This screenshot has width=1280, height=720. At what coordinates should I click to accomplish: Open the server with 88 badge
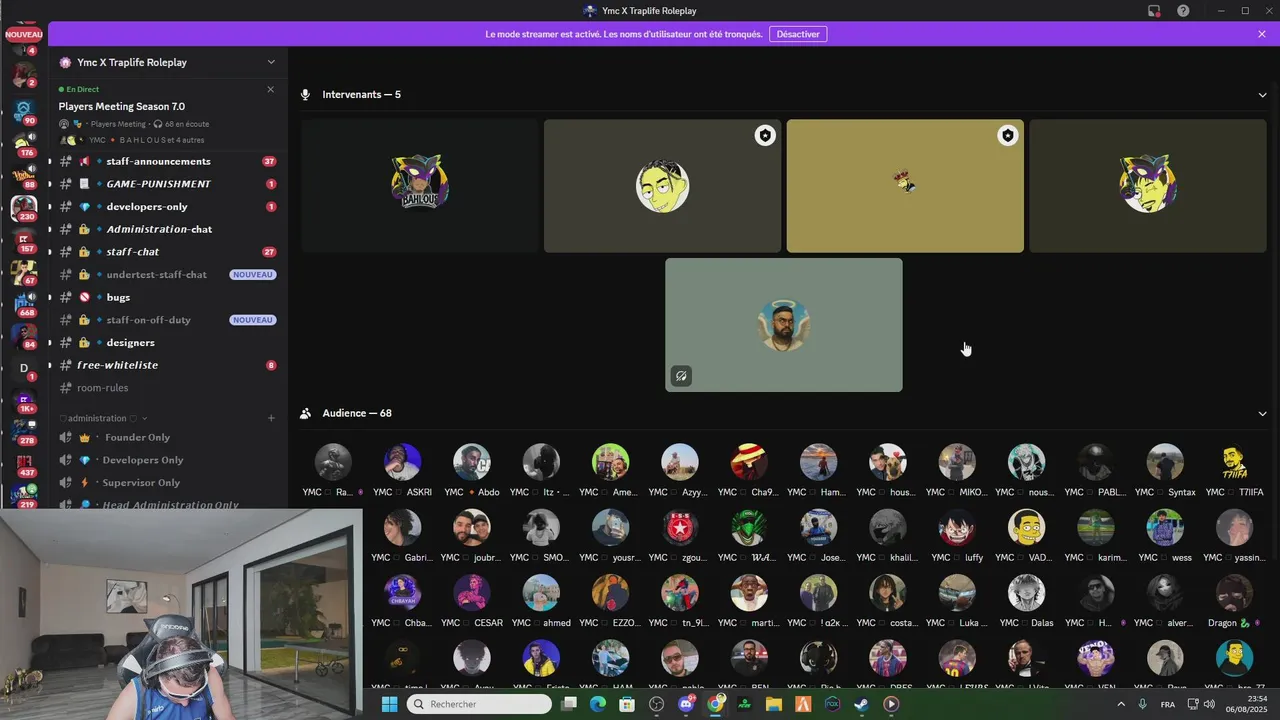pyautogui.click(x=24, y=175)
